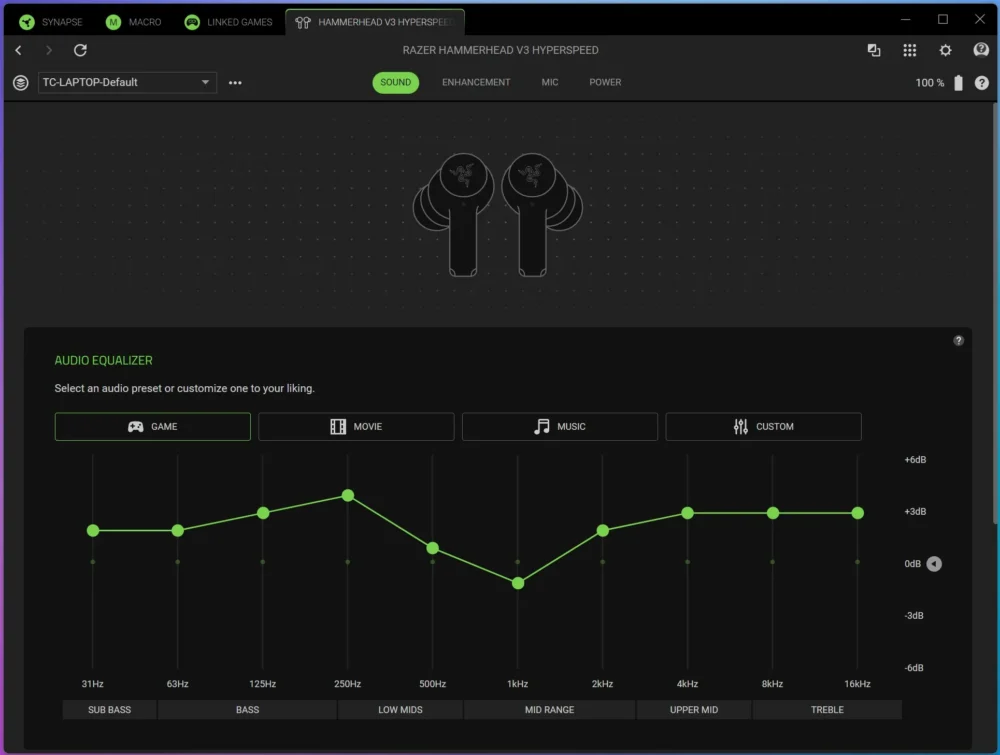This screenshot has height=755, width=1000.
Task: Go back with the left arrow
Action: coord(18,50)
